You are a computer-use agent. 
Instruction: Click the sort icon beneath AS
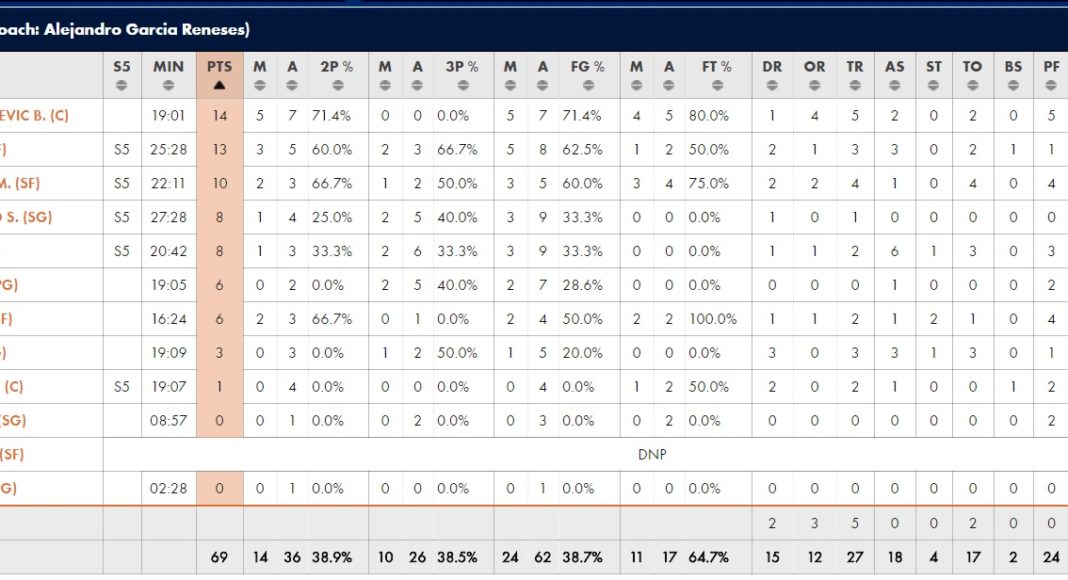pyautogui.click(x=894, y=85)
